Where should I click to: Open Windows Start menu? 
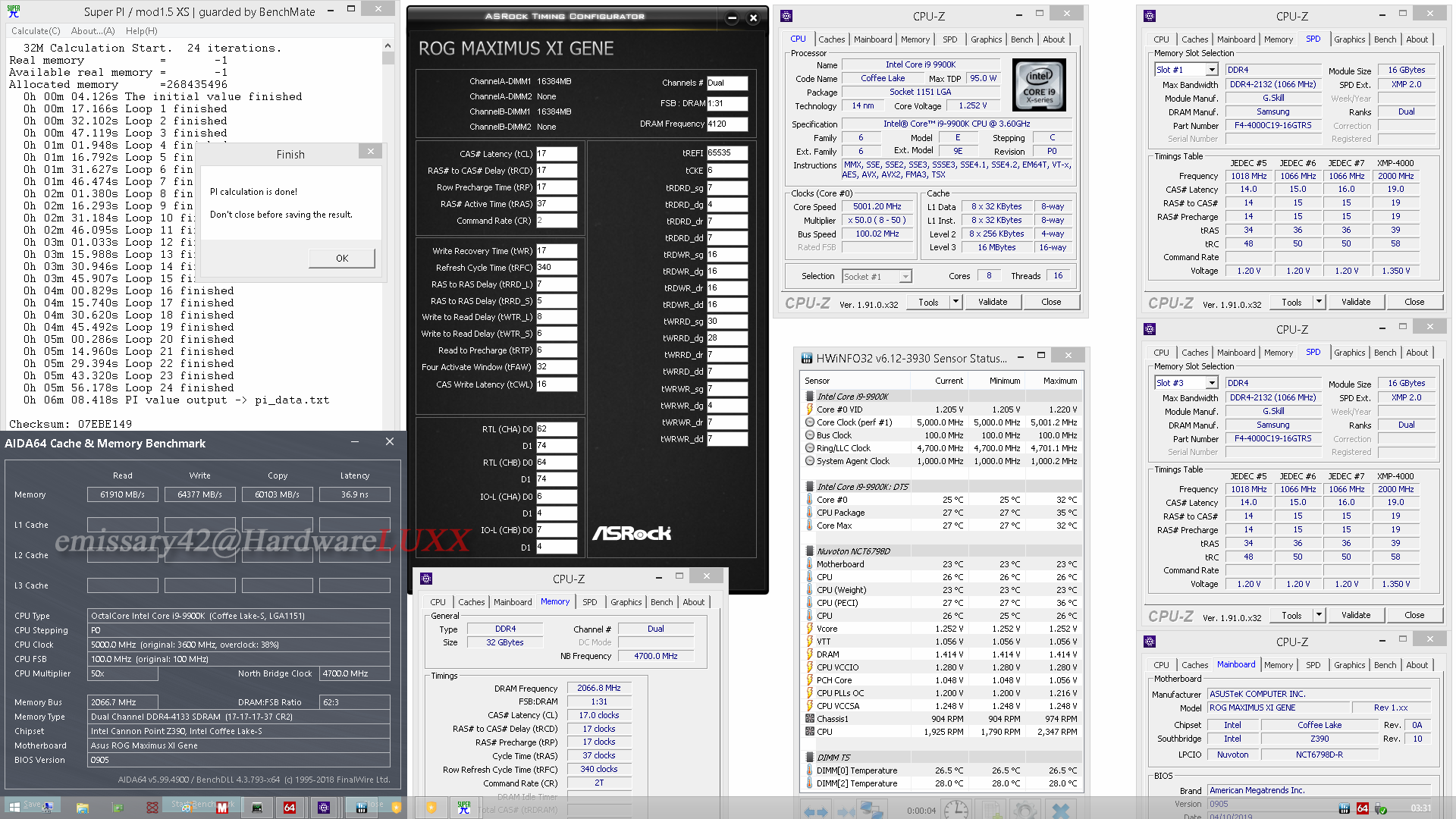[14, 808]
